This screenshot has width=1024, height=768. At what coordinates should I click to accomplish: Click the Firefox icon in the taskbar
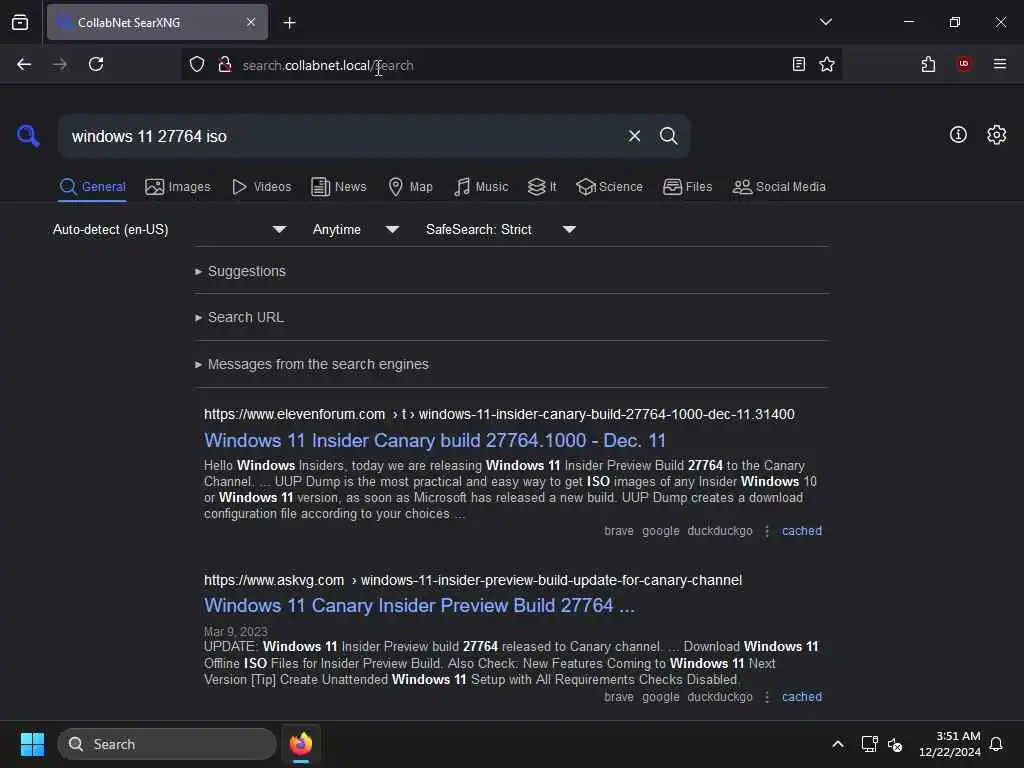[301, 744]
